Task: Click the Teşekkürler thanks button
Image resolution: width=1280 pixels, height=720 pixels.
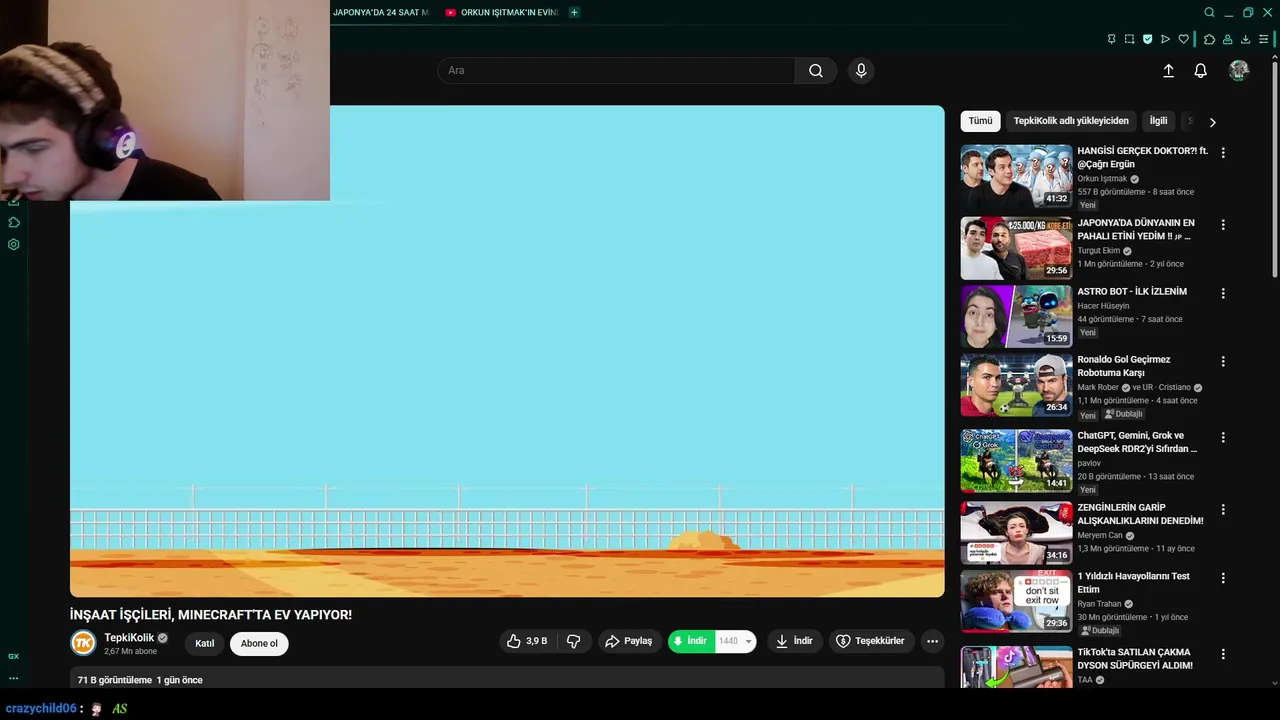Action: point(870,641)
